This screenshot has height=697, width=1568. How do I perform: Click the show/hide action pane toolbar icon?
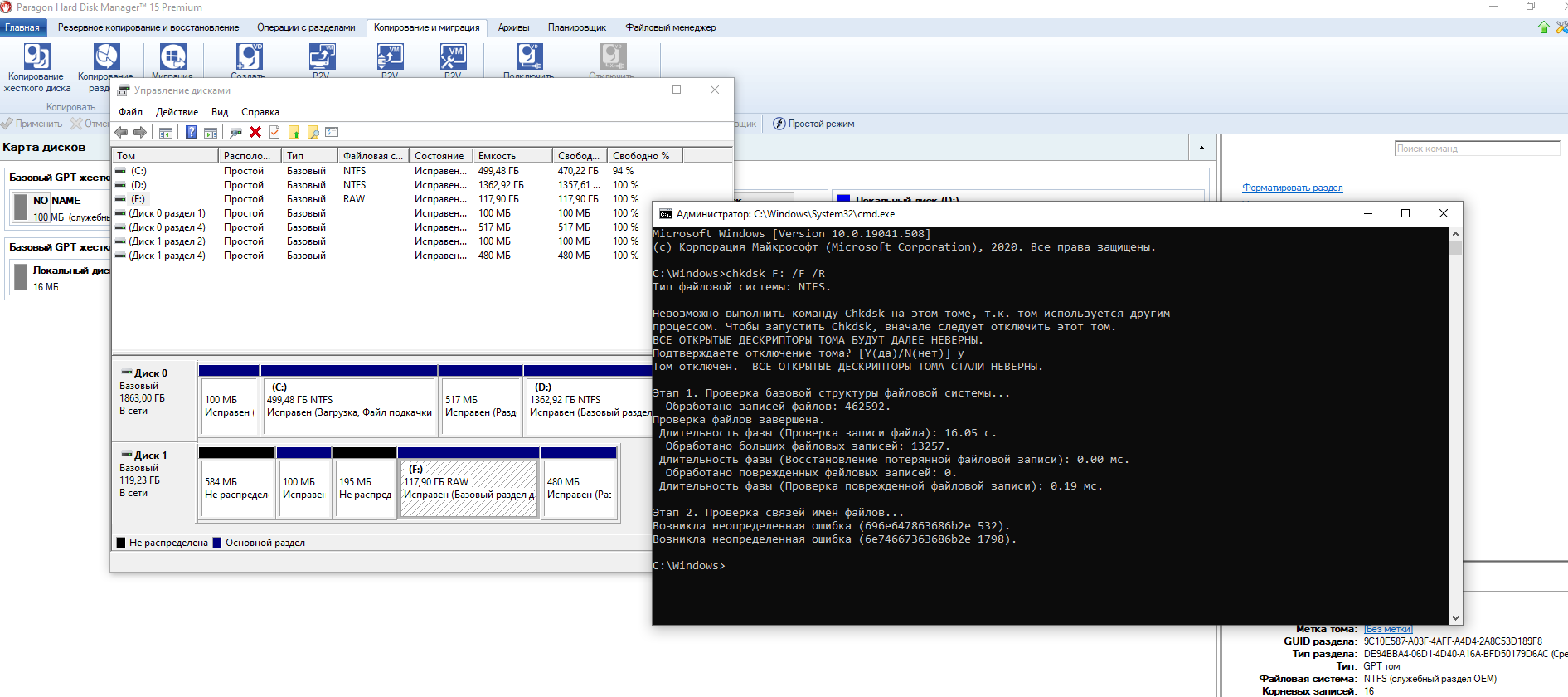[x=211, y=133]
